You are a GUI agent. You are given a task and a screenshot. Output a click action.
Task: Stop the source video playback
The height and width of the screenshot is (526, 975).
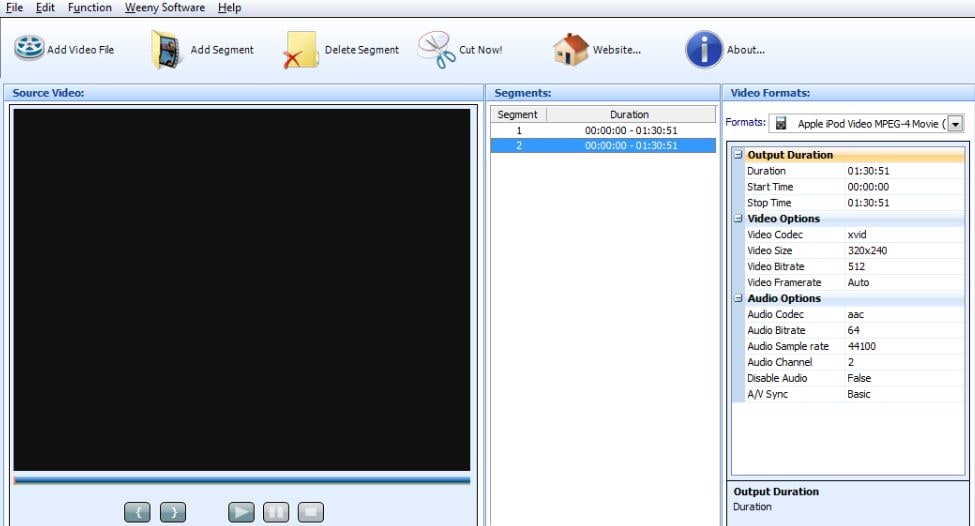click(x=311, y=512)
